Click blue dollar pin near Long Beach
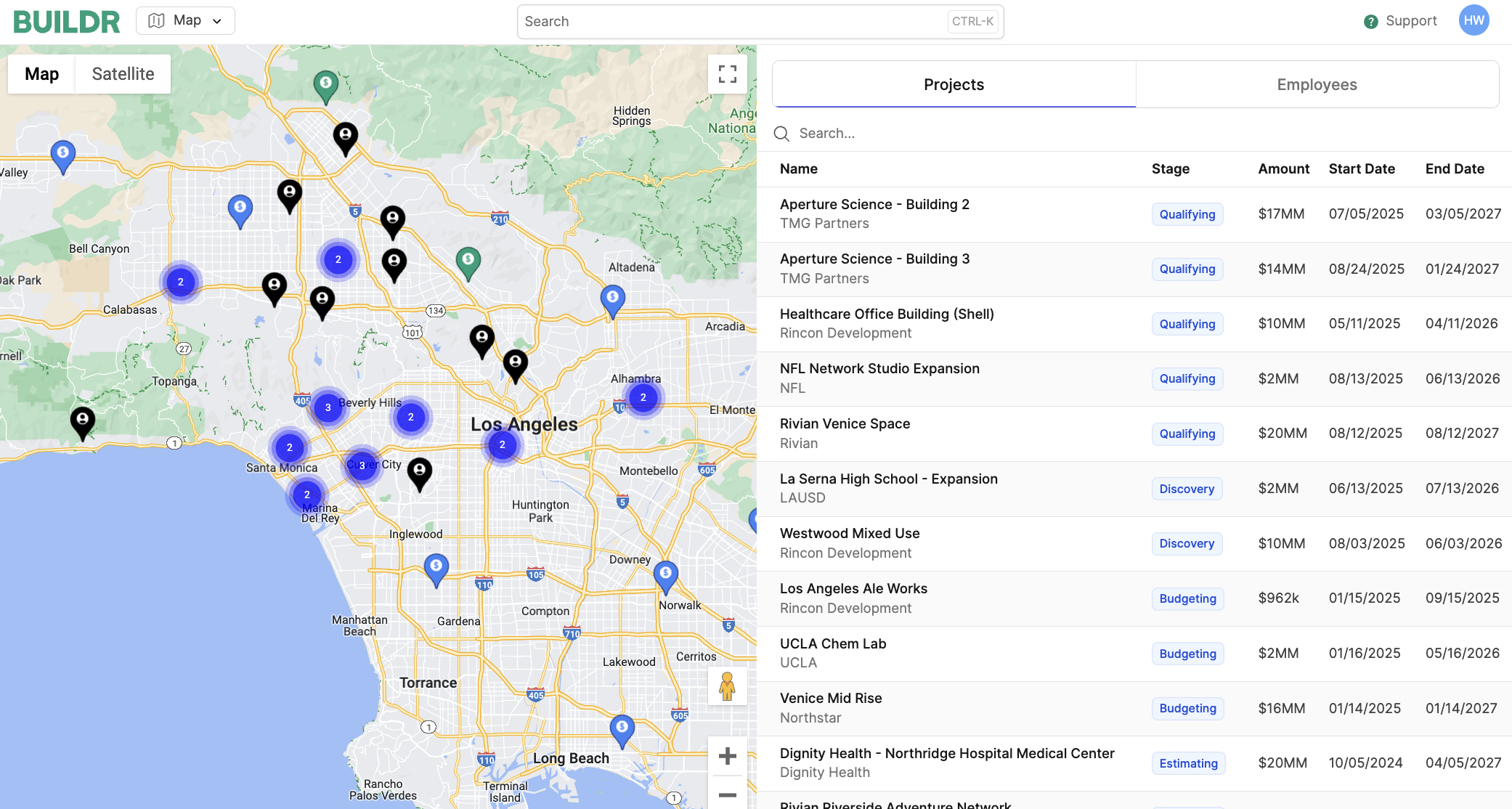Image resolution: width=1512 pixels, height=809 pixels. (622, 731)
